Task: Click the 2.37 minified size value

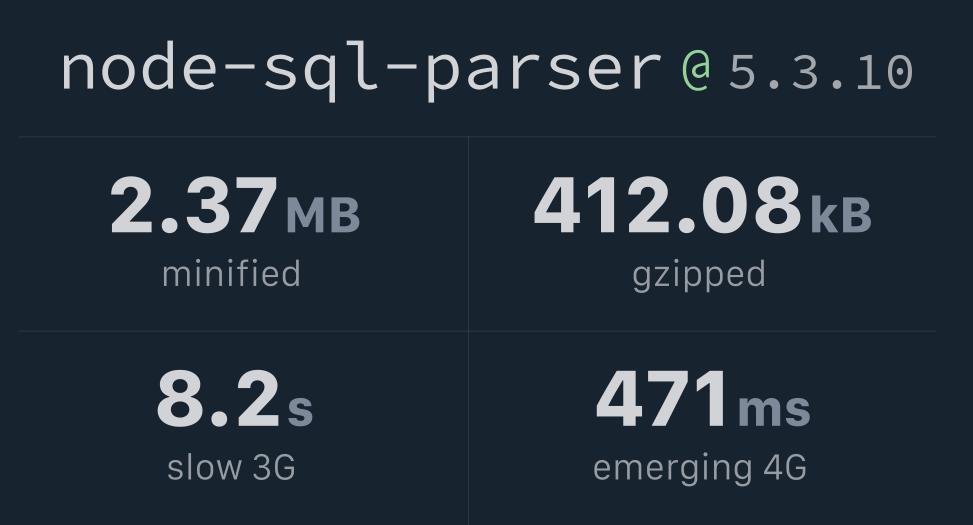Action: tap(194, 205)
